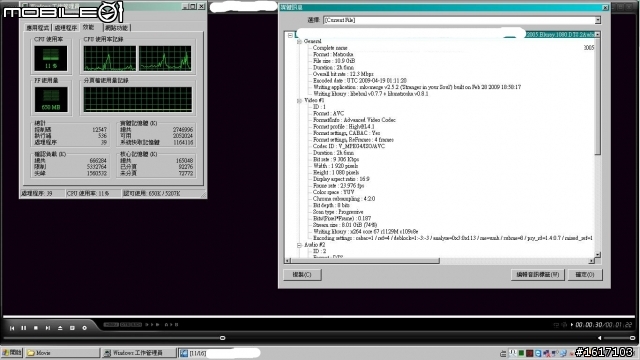Collapse the root file node in tree
The image size is (640, 360).
[x=290, y=35]
